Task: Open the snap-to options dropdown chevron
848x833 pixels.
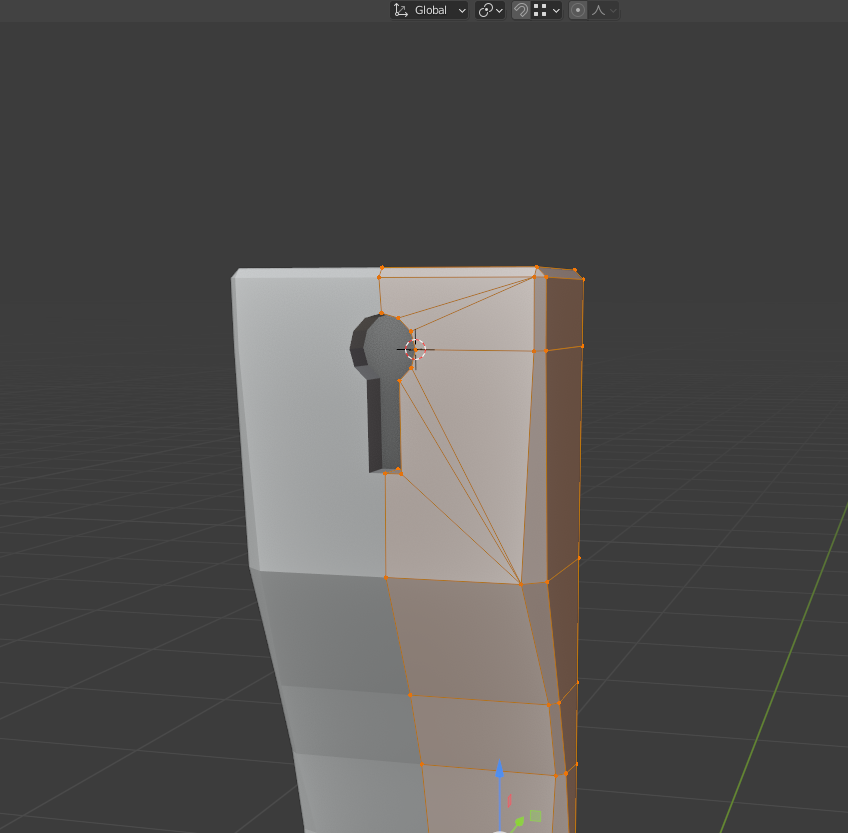Action: [x=556, y=10]
